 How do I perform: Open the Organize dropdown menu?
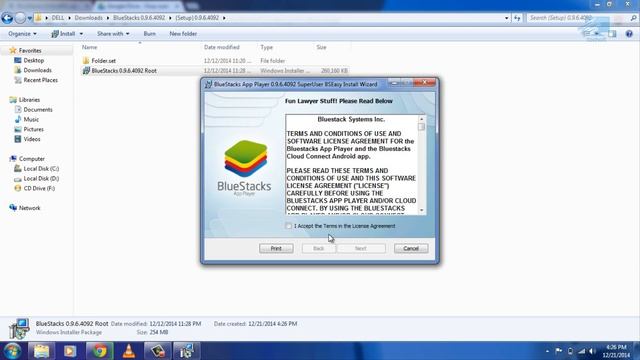coord(22,34)
